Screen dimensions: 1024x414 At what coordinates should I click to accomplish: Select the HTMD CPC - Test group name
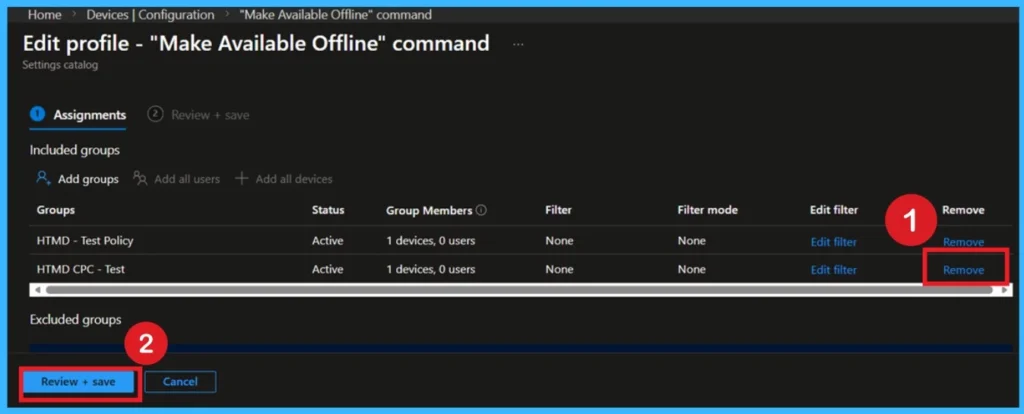[81, 269]
